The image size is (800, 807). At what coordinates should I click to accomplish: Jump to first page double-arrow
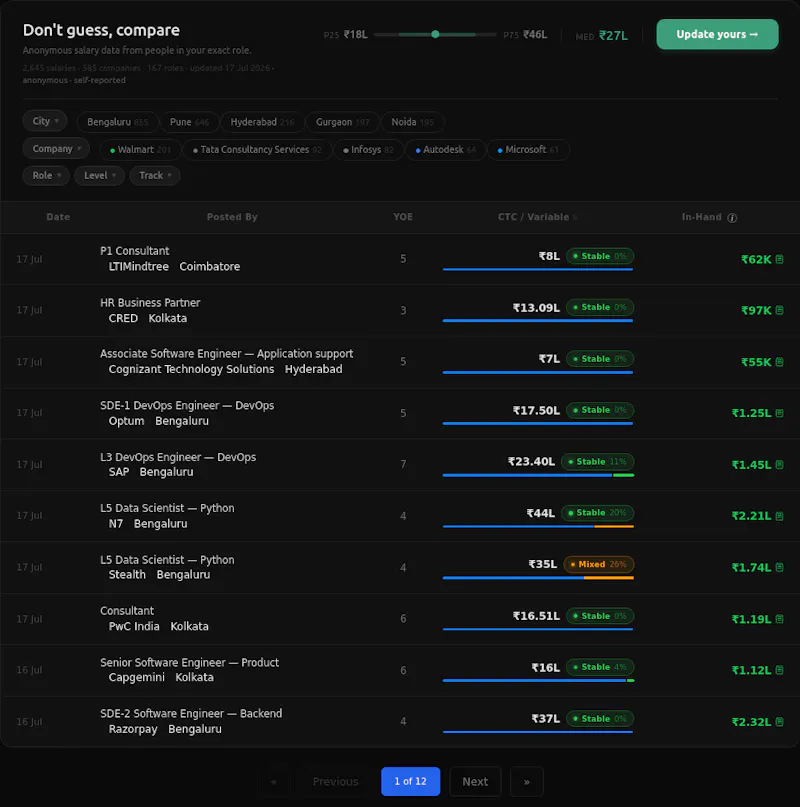273,781
